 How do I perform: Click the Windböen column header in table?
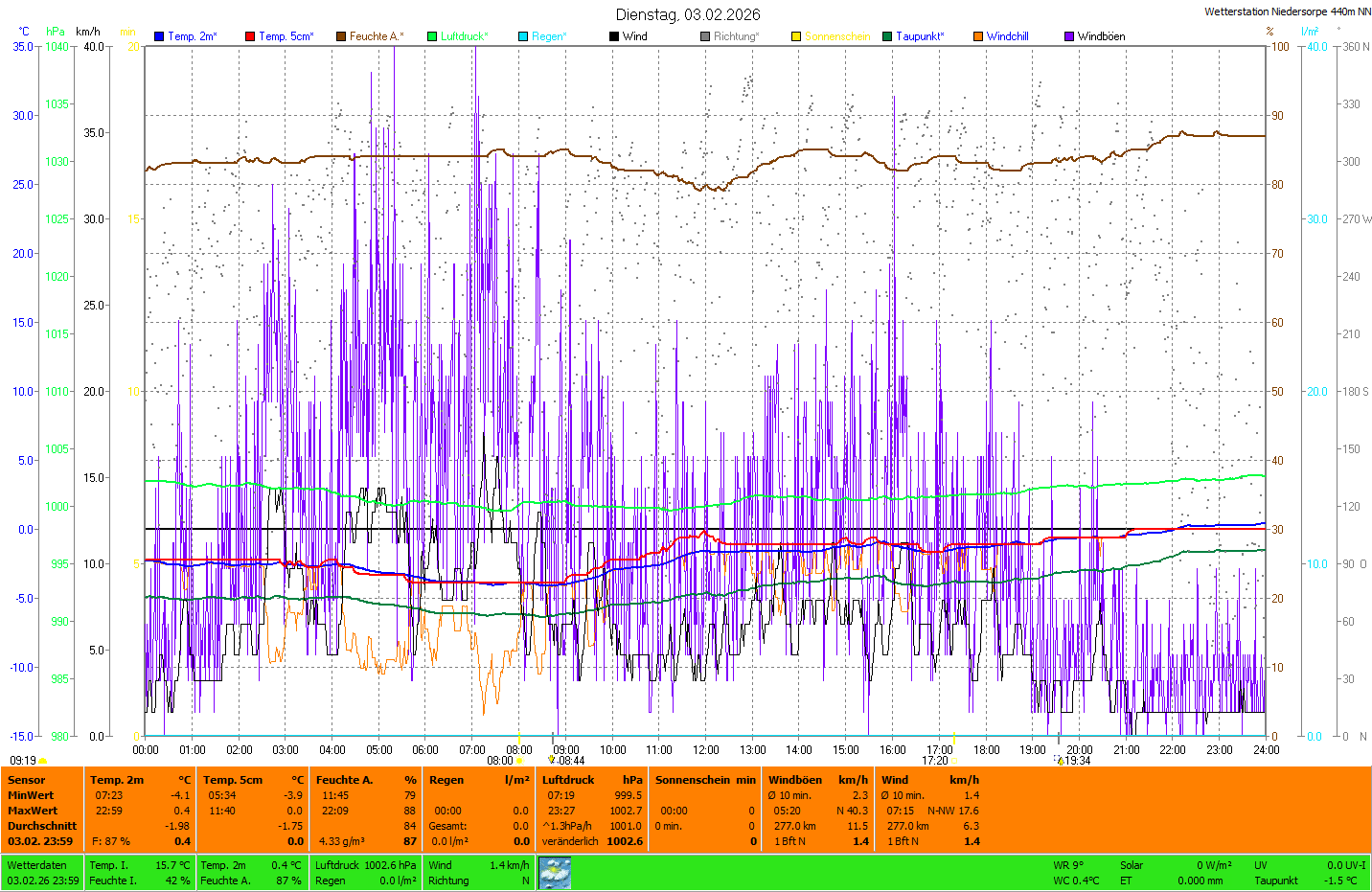[x=795, y=780]
